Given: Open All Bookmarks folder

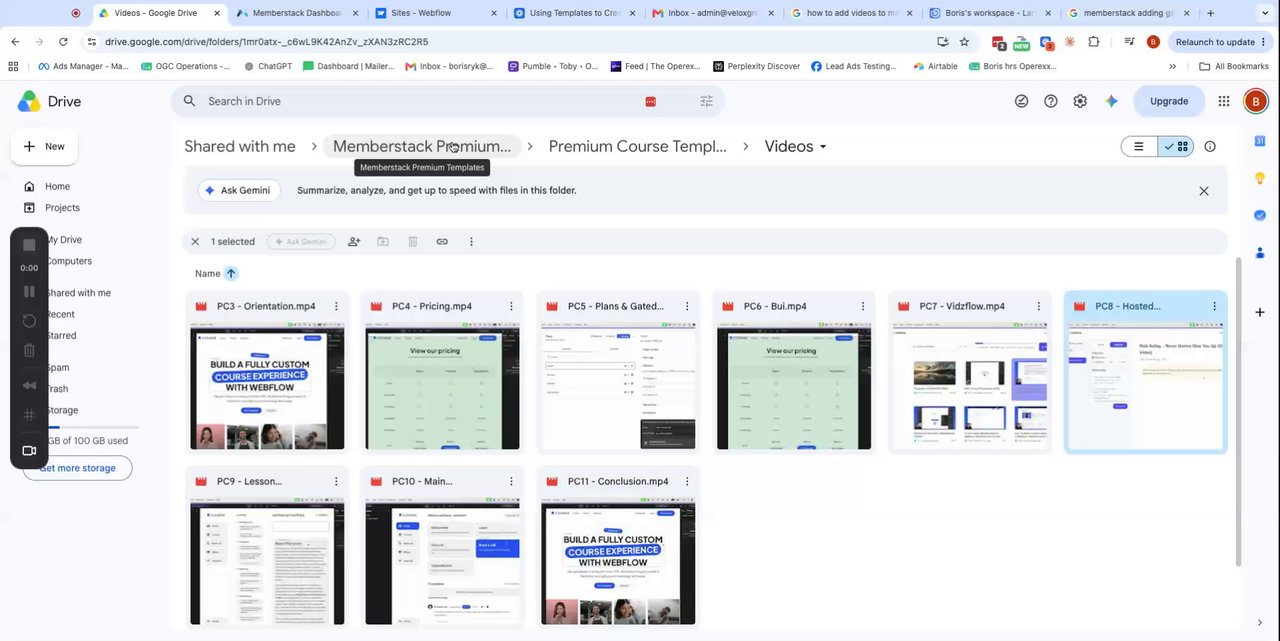Looking at the screenshot, I should pos(1234,66).
